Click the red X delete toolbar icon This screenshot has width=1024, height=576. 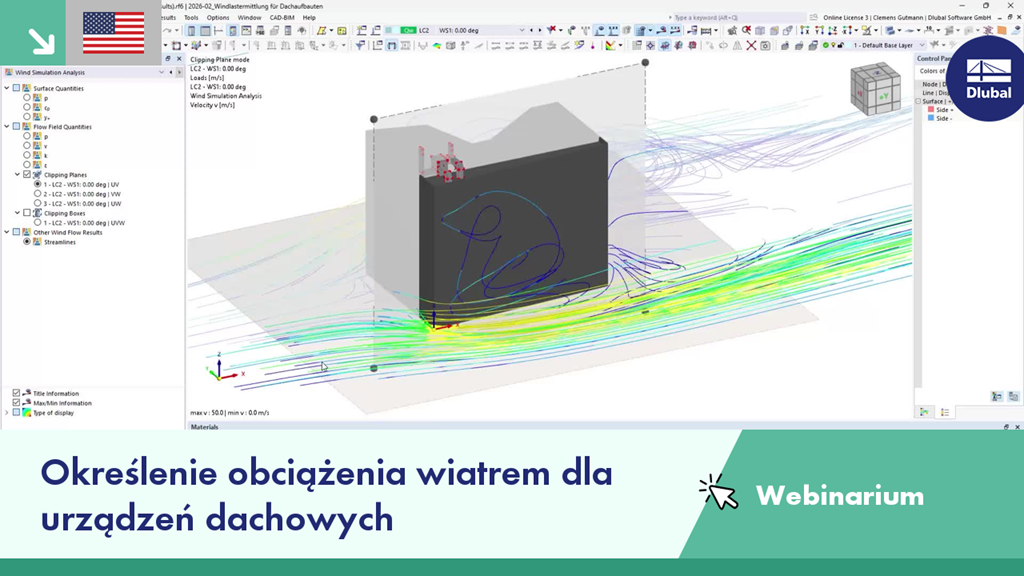tap(751, 45)
